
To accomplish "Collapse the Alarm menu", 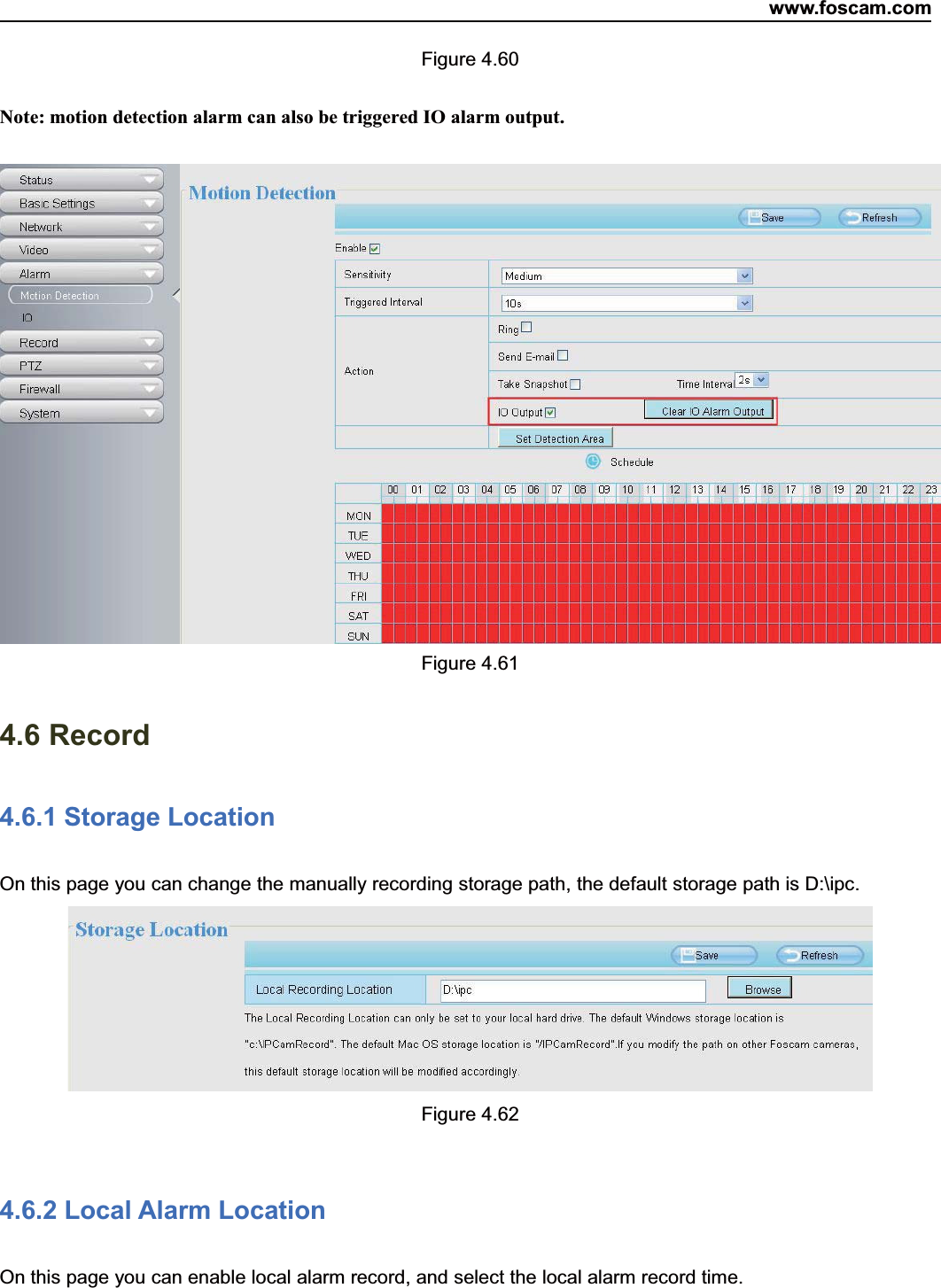I will click(82, 274).
